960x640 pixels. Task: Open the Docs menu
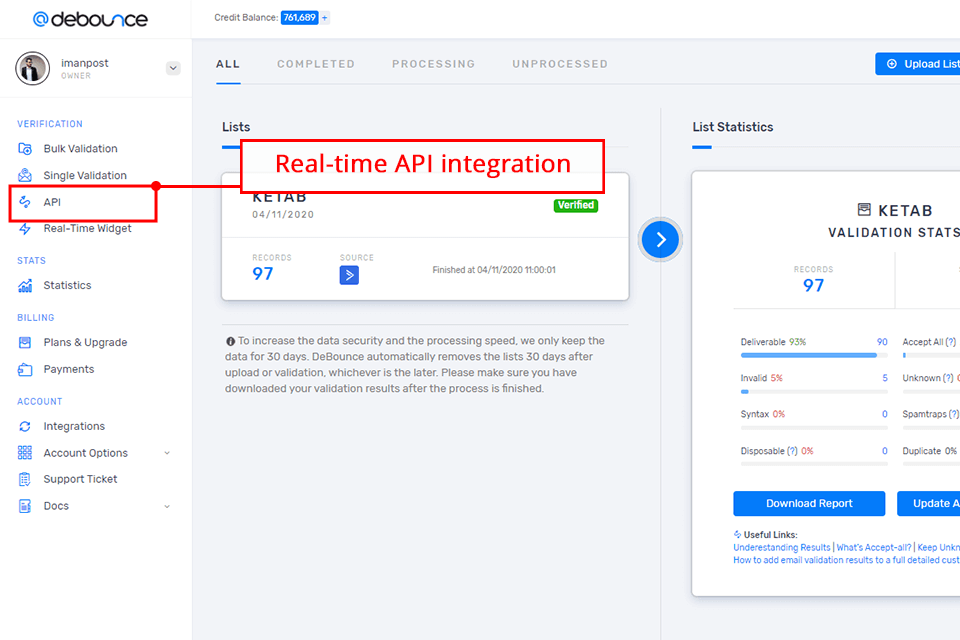(56, 506)
